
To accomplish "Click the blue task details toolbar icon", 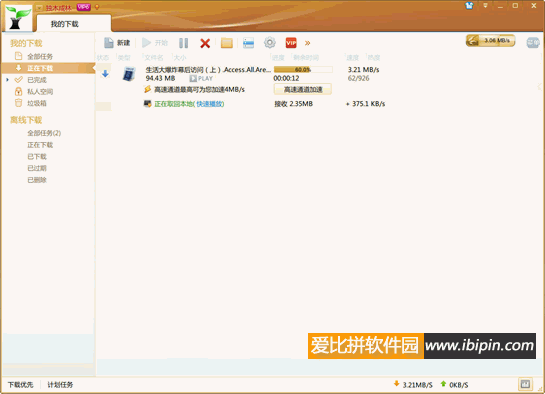I will pyautogui.click(x=248, y=43).
